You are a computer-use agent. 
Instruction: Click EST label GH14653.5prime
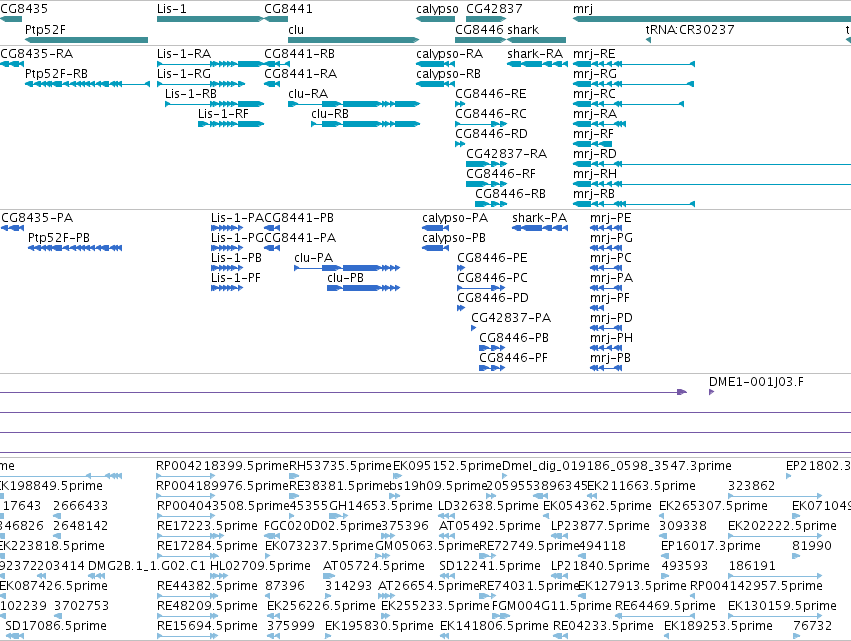coord(381,506)
